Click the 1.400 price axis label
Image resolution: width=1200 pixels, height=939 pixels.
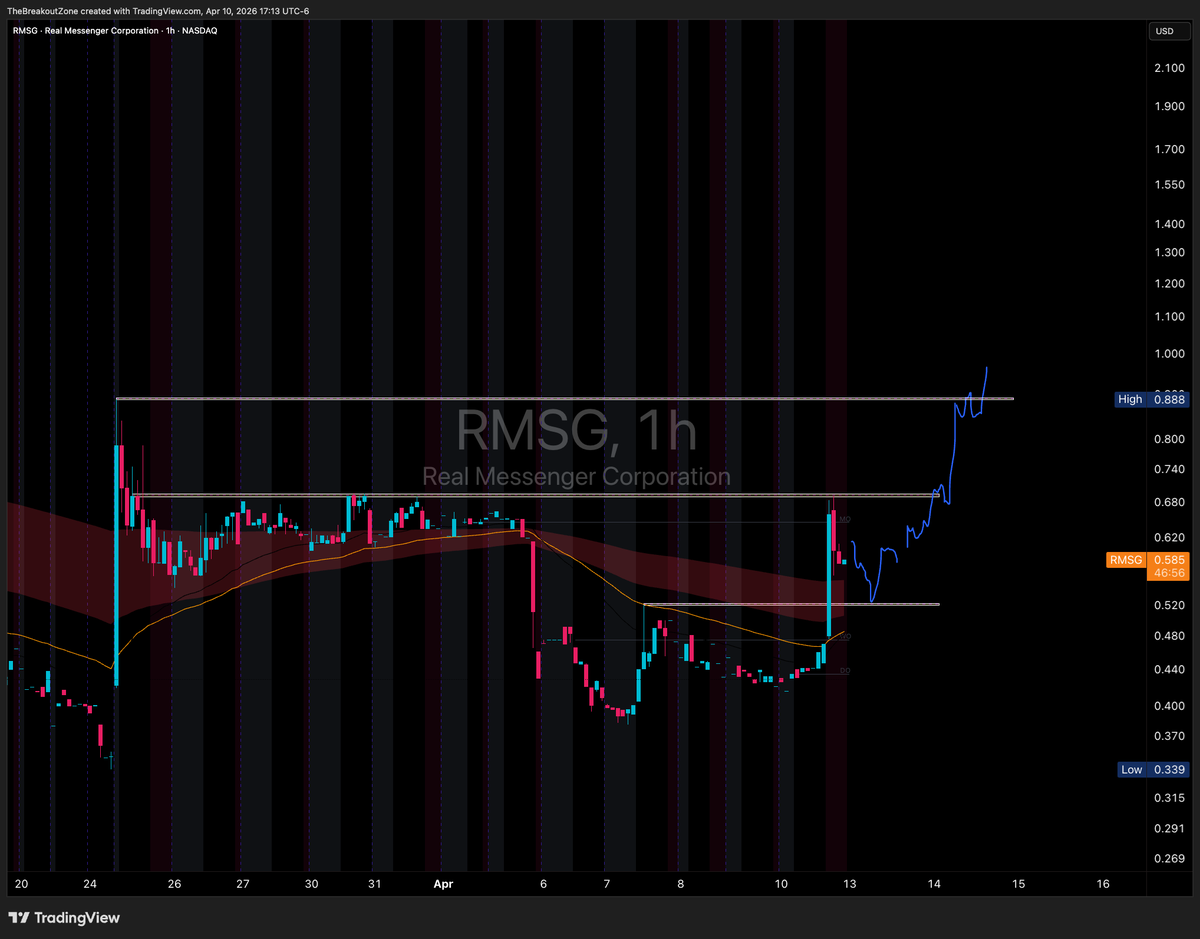[x=1169, y=224]
